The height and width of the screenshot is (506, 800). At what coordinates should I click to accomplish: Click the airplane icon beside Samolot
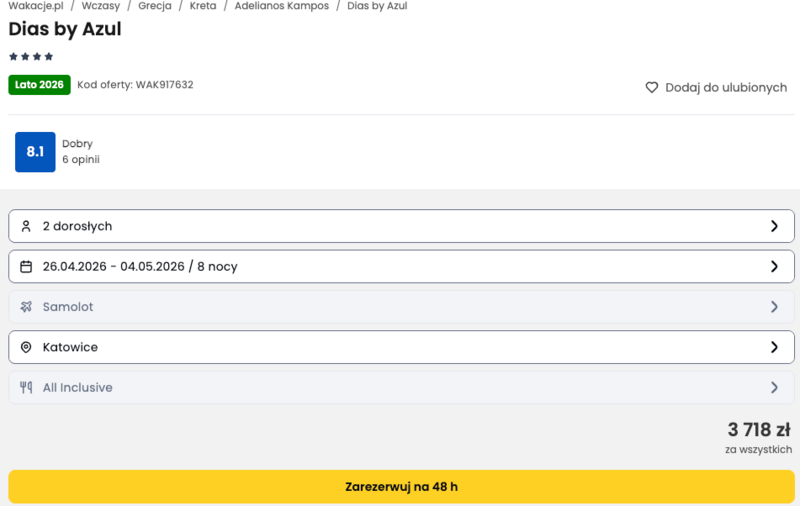click(x=26, y=307)
